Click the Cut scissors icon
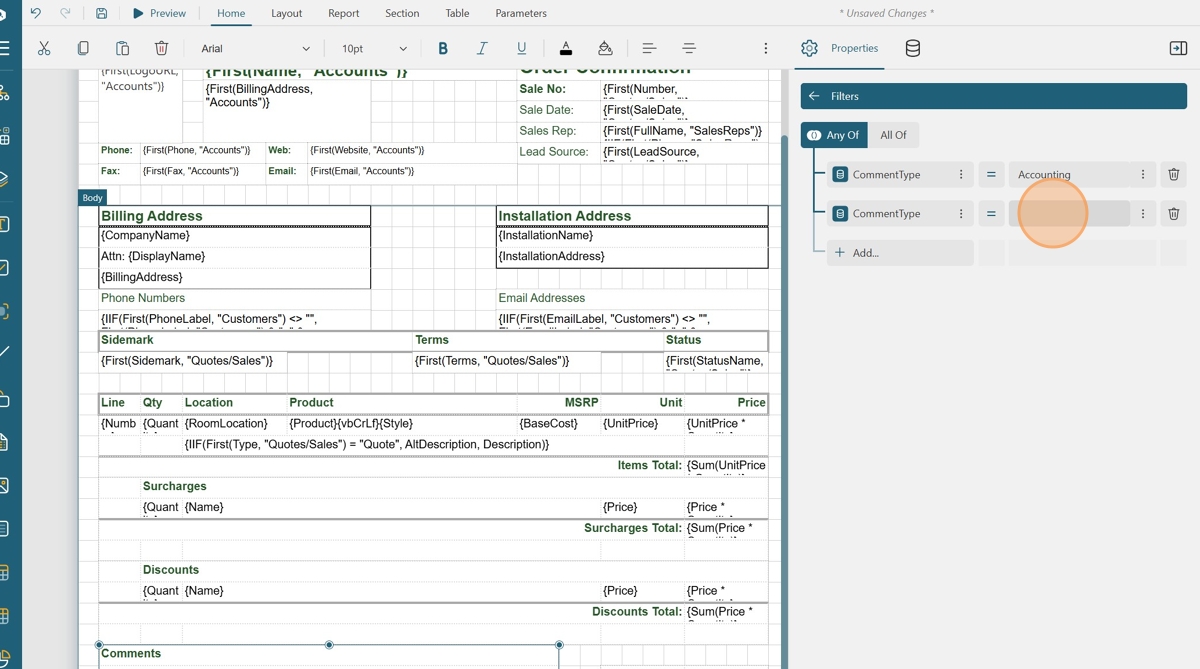Viewport: 1200px width, 669px height. [x=44, y=48]
